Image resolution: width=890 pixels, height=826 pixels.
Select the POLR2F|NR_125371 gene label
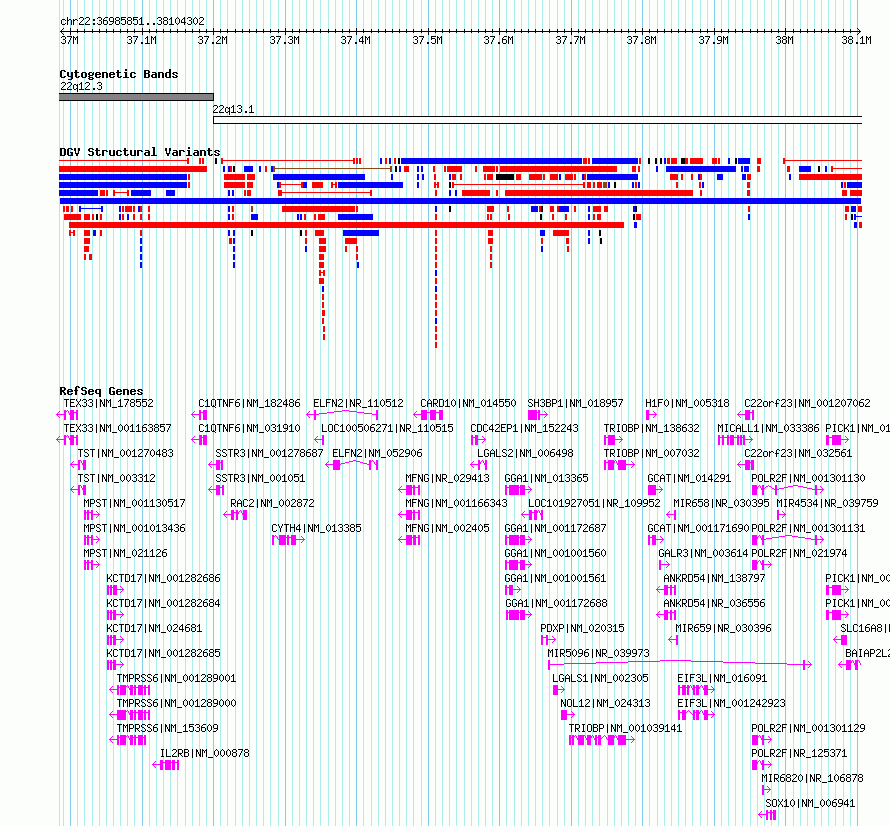[799, 753]
